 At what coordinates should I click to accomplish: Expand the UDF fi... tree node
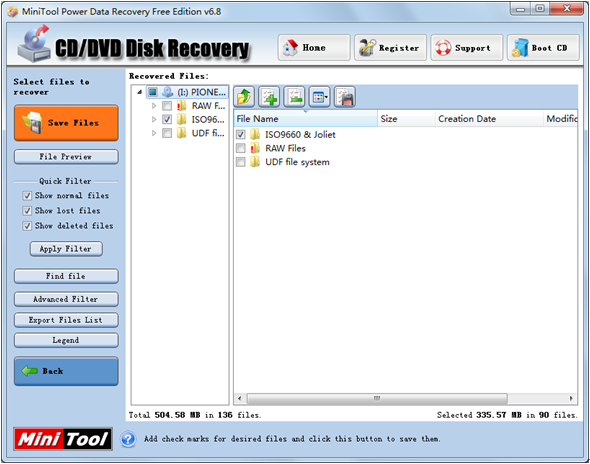[x=154, y=133]
